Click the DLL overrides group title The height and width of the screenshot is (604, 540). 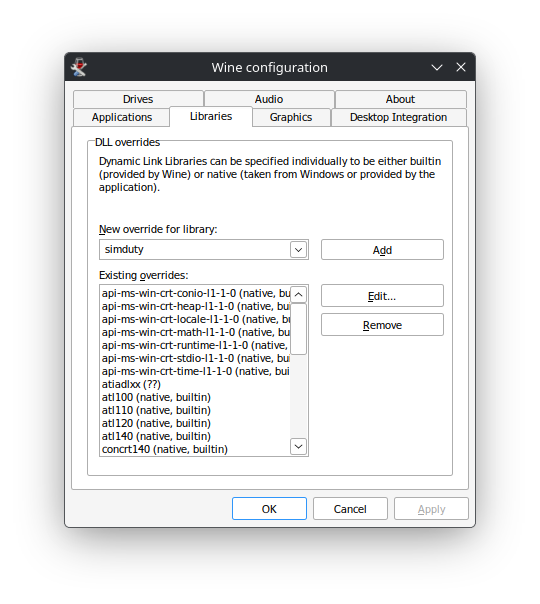coord(127,142)
